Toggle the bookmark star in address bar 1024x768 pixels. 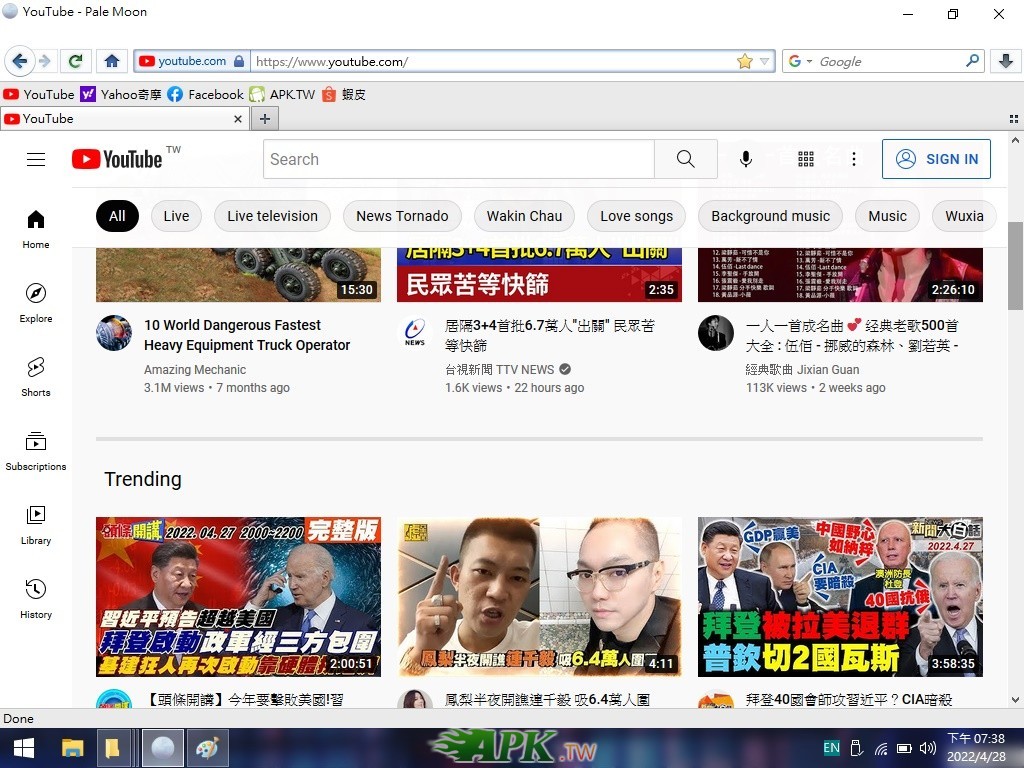click(x=744, y=61)
